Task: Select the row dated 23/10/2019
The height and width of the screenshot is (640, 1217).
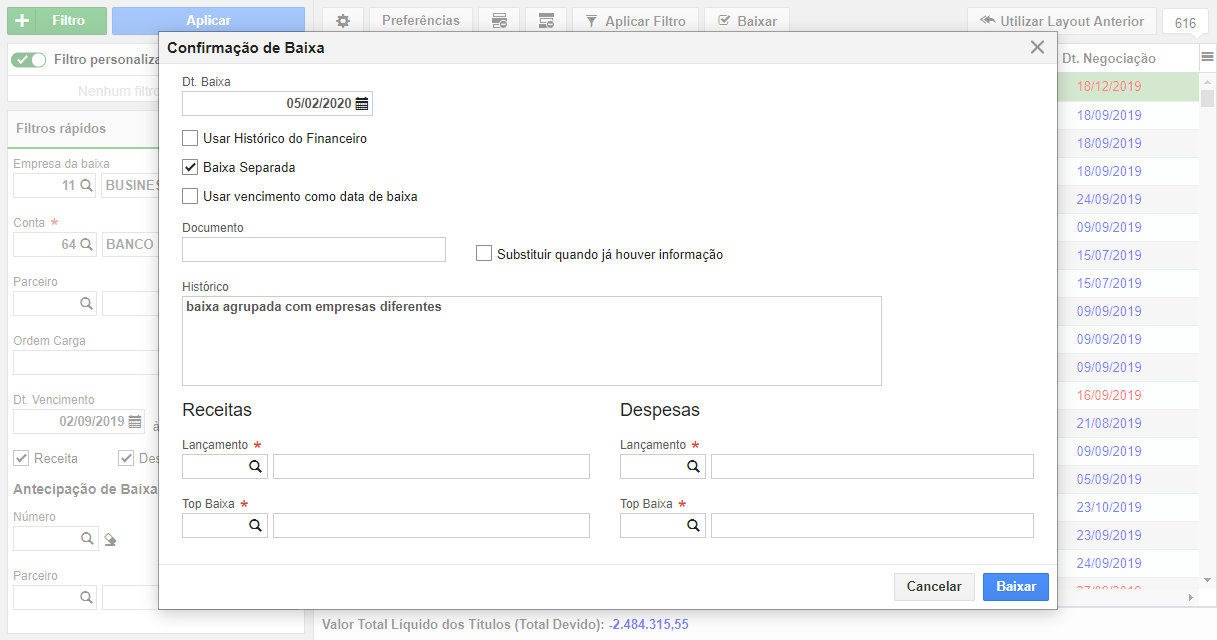Action: (x=1108, y=507)
